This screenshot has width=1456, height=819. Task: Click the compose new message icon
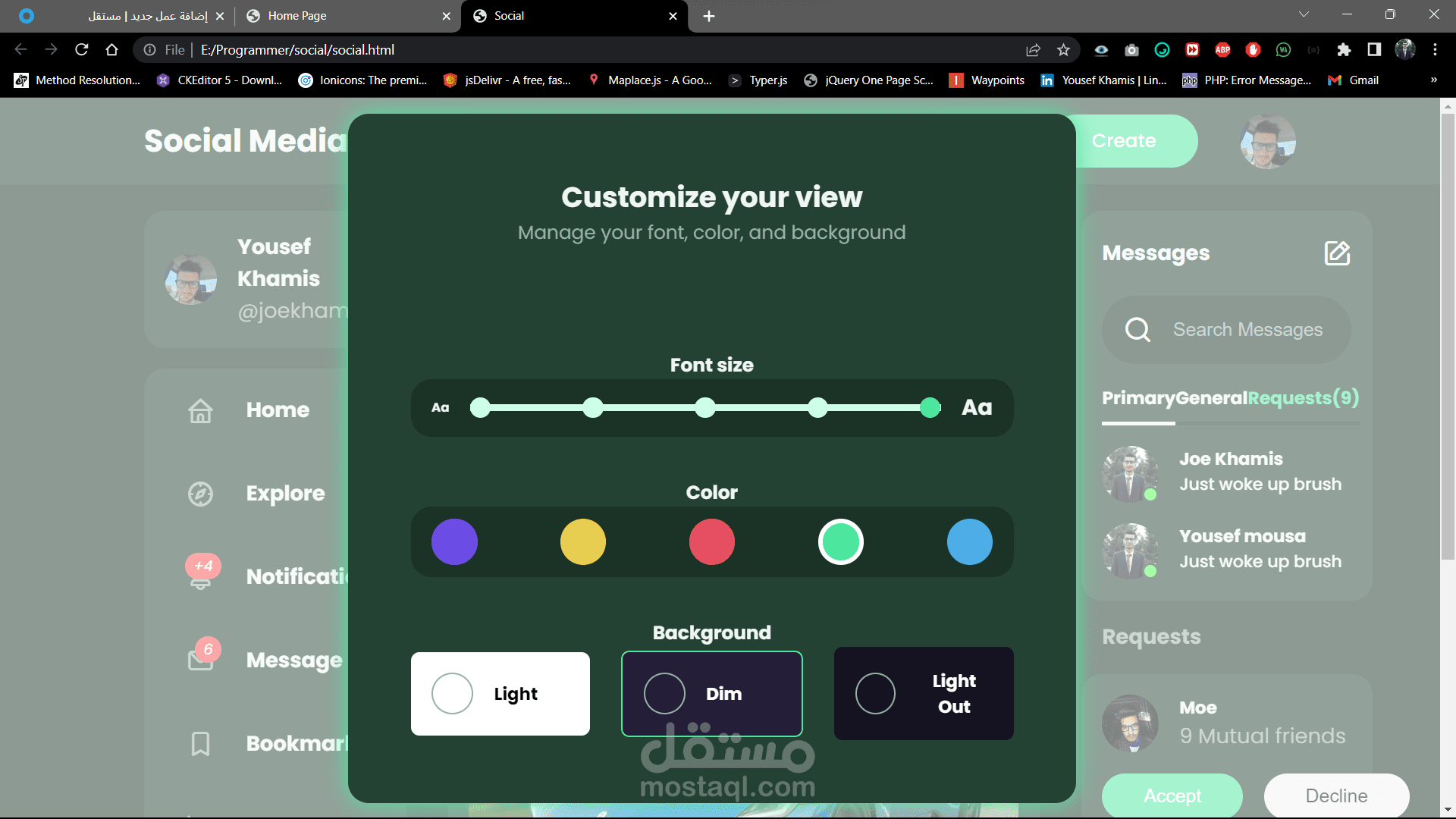[1337, 253]
